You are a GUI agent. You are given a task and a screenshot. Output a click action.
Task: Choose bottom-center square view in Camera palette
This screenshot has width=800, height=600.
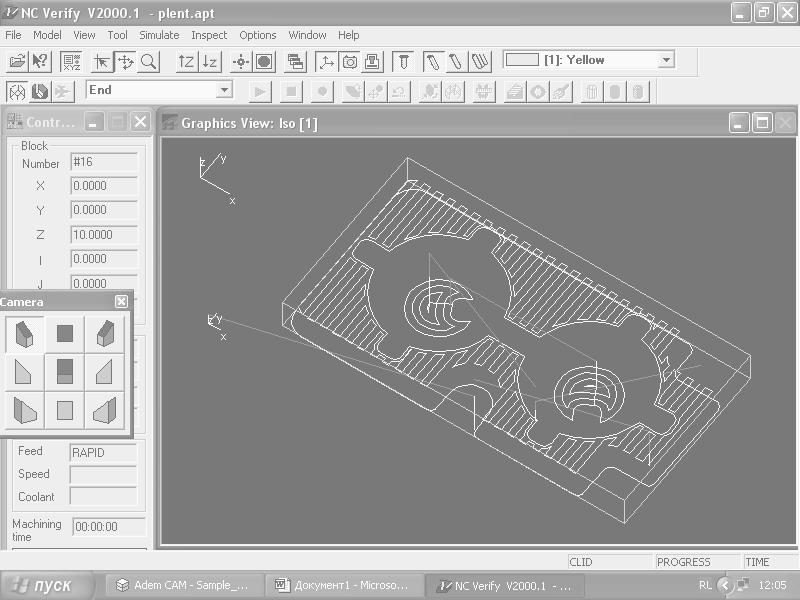click(65, 410)
